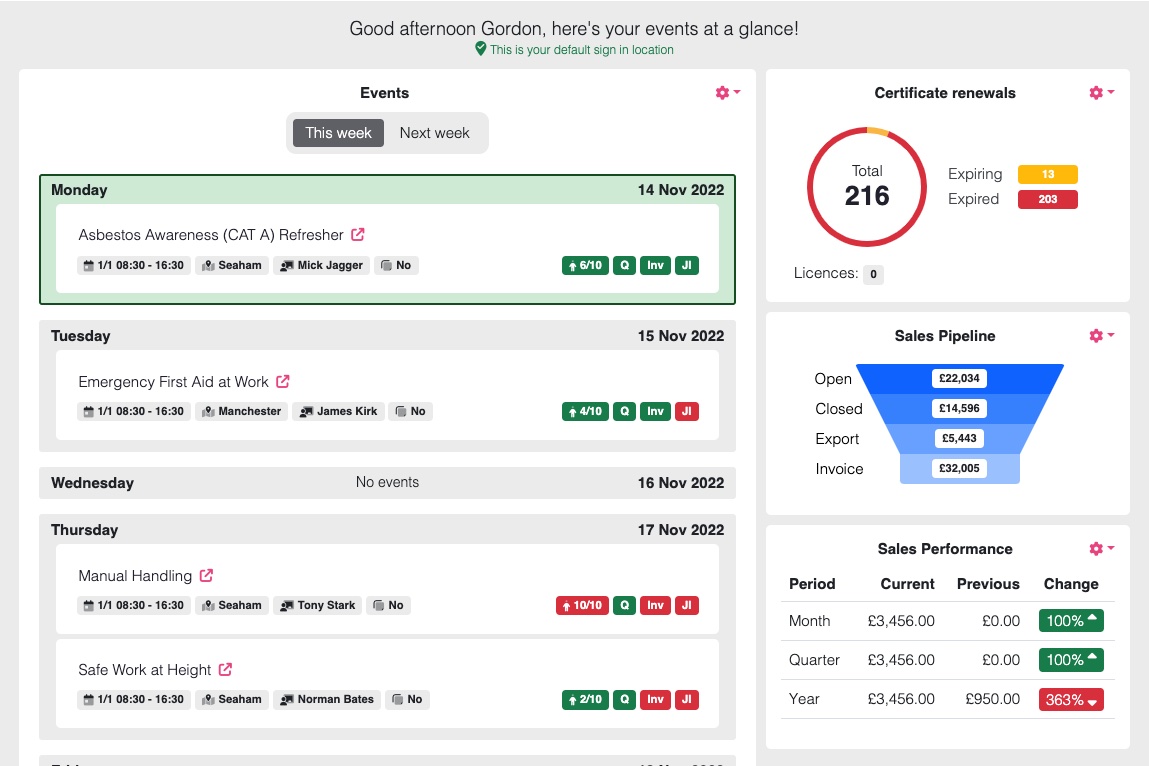This screenshot has height=766, width=1149.
Task: Click the calendar icon on Manual Handling event
Action: 90,605
